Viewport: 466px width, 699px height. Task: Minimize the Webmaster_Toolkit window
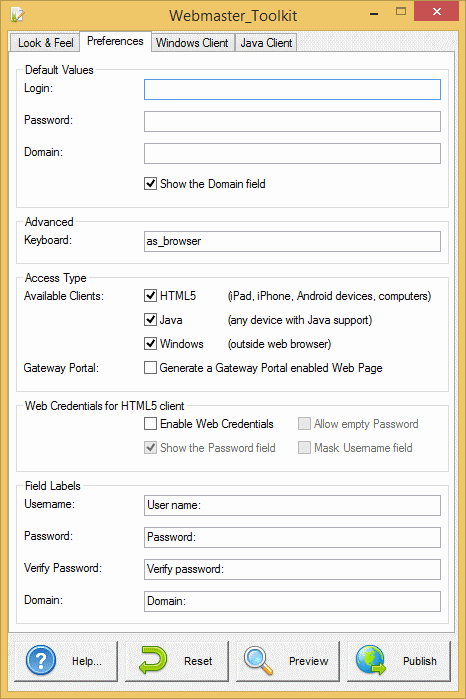(374, 13)
